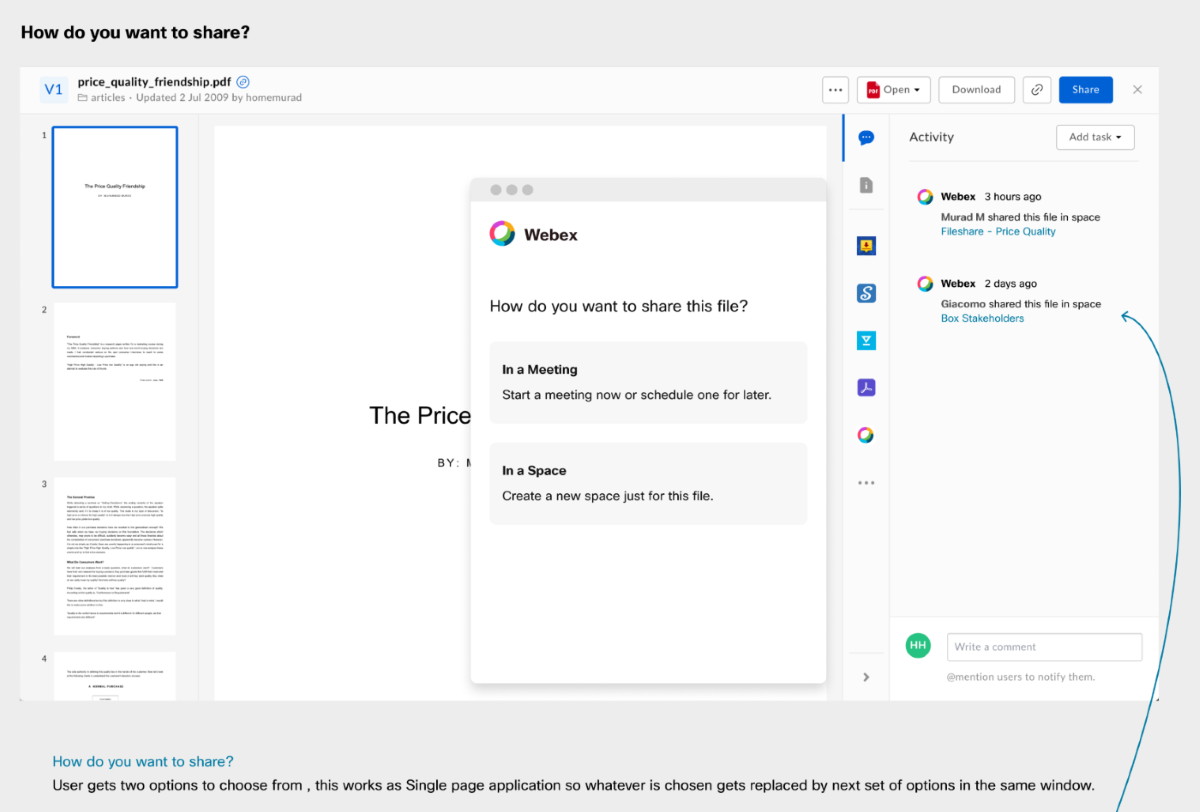Image resolution: width=1200 pixels, height=812 pixels.
Task: Click the '3 hours ago' timestamp
Action: click(x=1012, y=197)
